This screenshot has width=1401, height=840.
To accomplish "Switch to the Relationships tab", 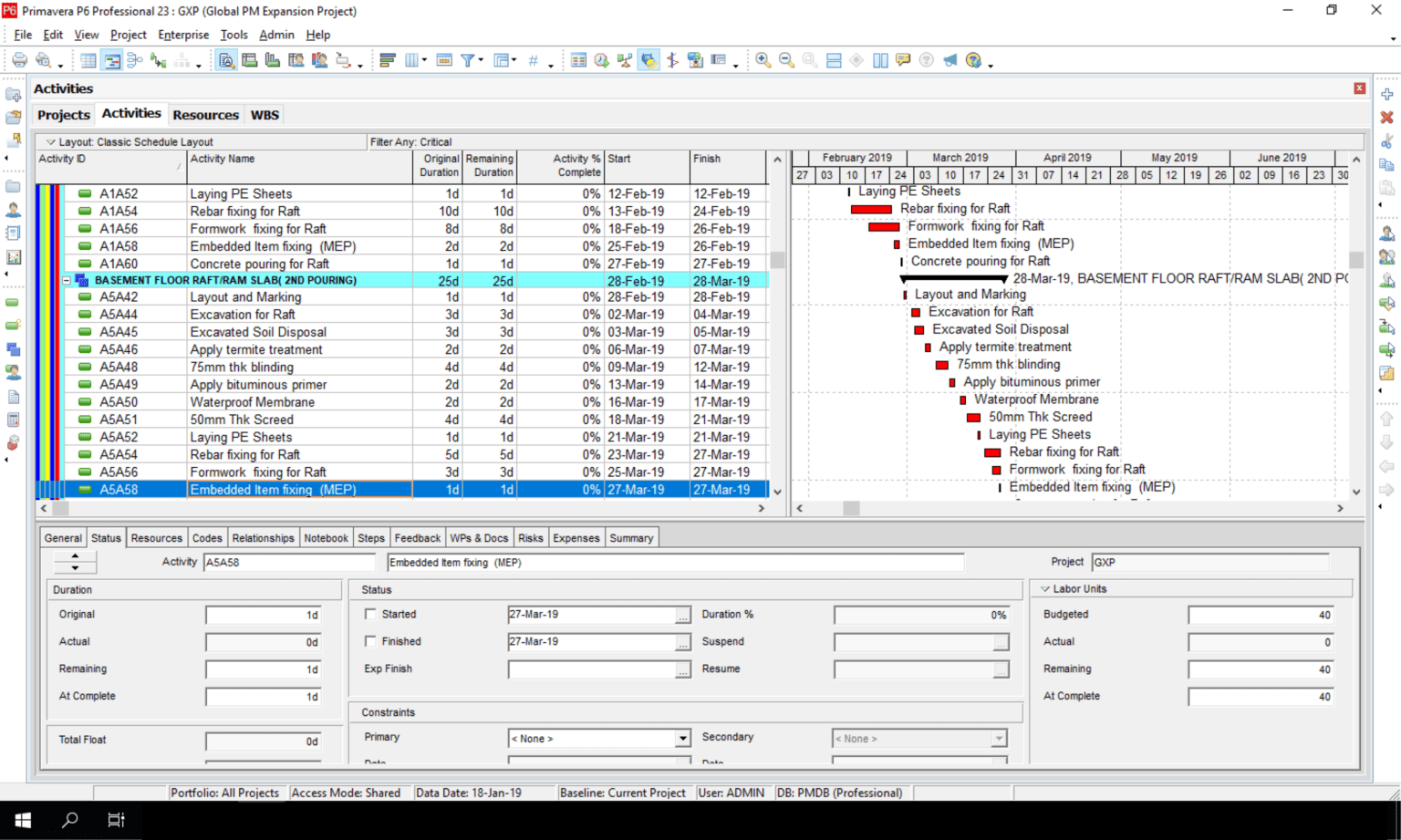I will [263, 537].
